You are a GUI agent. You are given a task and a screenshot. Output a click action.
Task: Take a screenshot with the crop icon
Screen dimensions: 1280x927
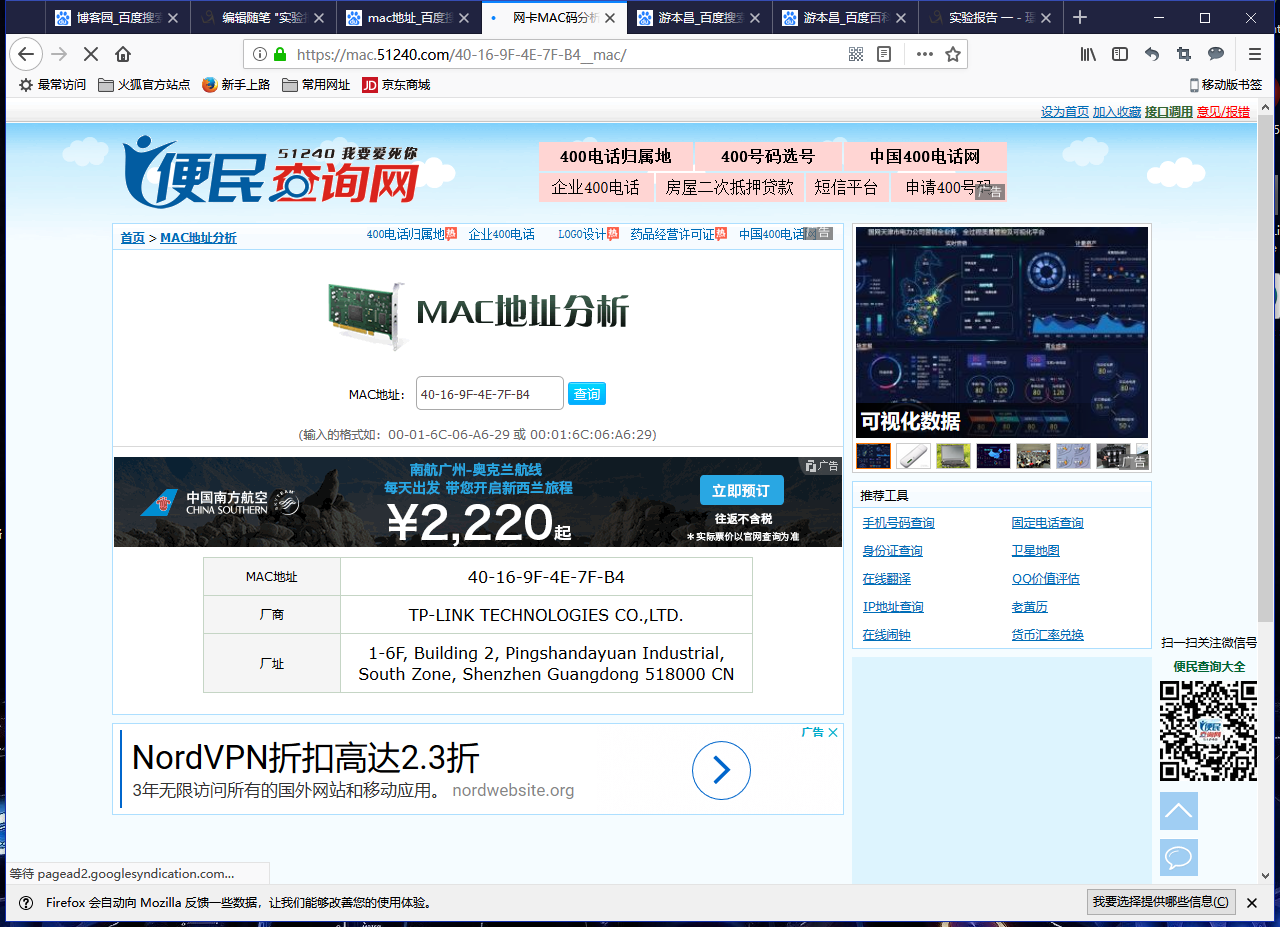coord(1184,54)
